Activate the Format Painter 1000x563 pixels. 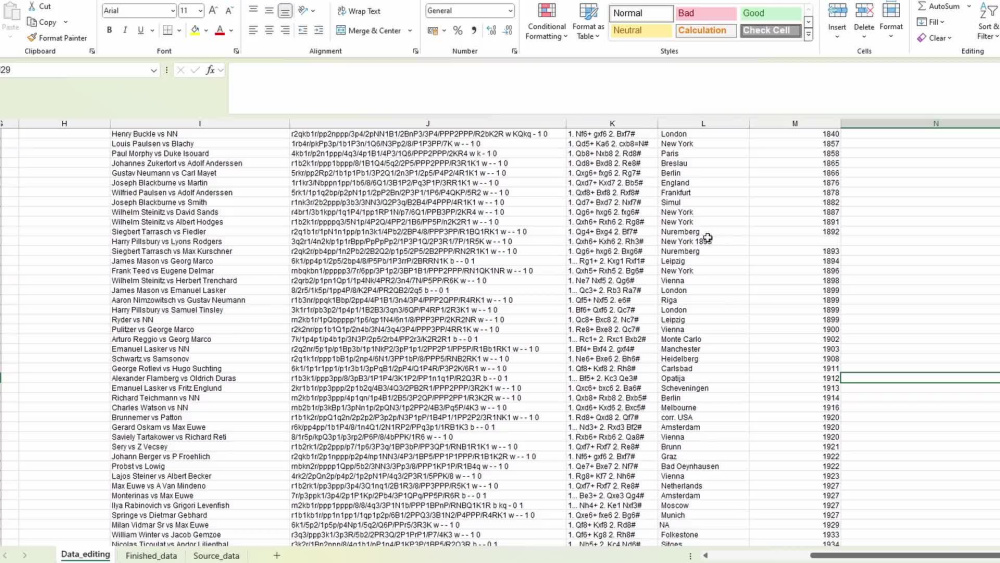[57, 38]
